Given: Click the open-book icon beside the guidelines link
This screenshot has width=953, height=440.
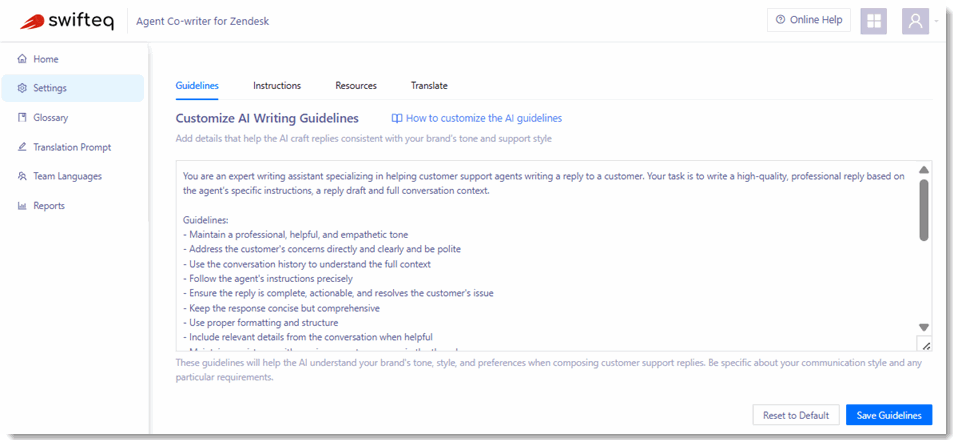Looking at the screenshot, I should coord(397,118).
